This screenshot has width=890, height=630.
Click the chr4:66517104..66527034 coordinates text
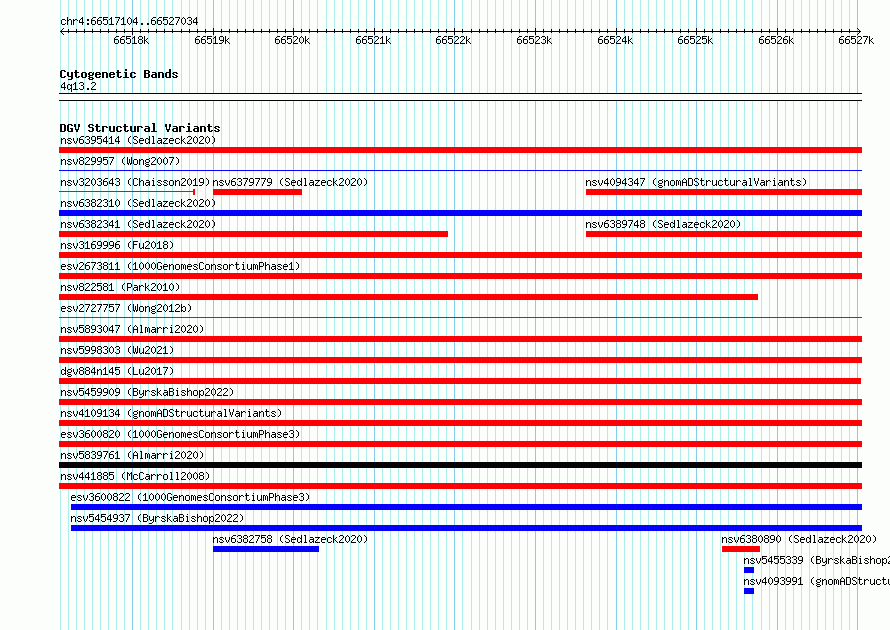[129, 21]
